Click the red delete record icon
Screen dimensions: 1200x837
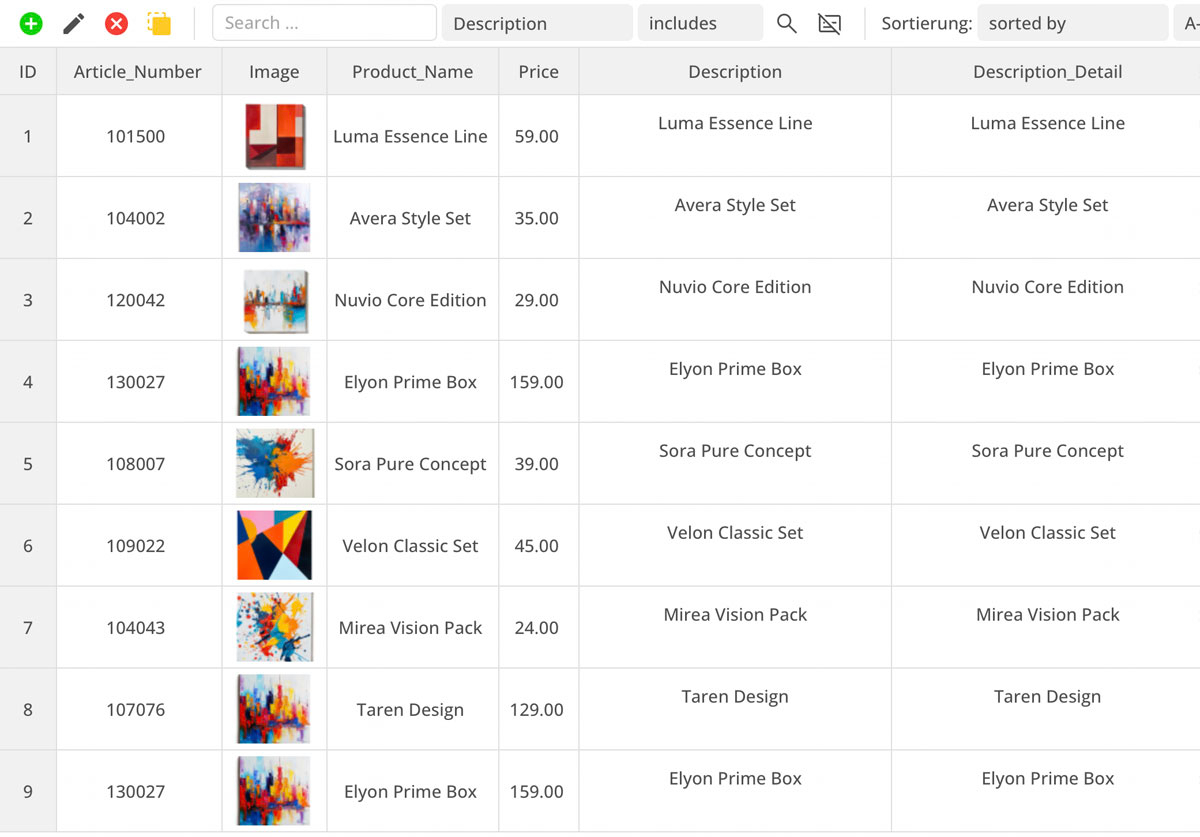tap(116, 24)
